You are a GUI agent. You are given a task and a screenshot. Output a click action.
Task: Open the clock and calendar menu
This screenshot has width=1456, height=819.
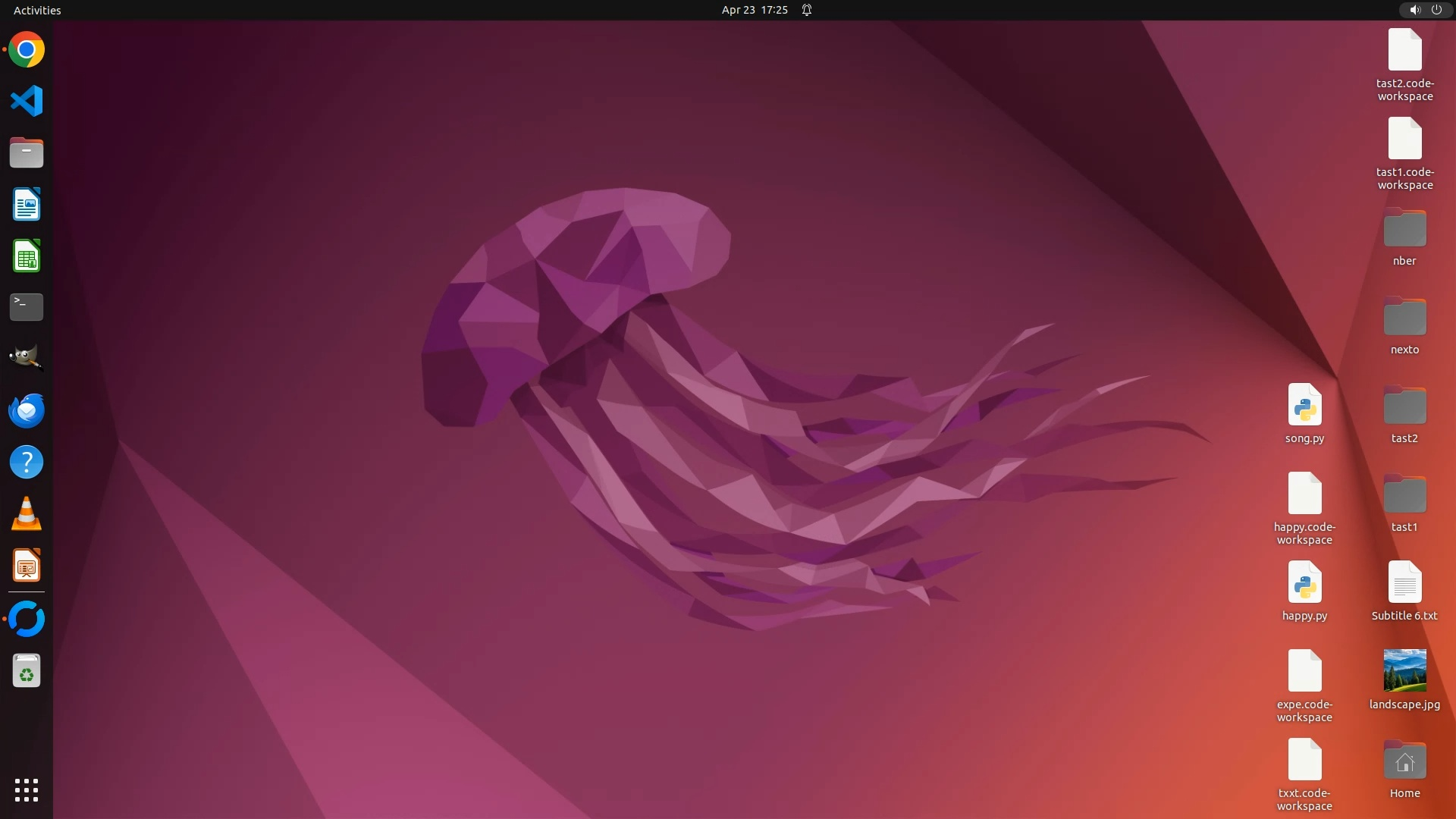click(754, 10)
